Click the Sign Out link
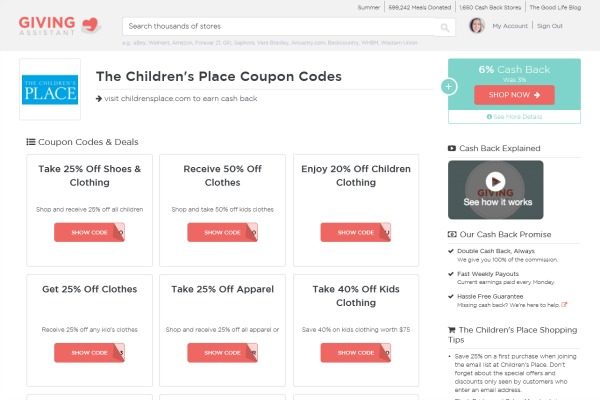The width and height of the screenshot is (600, 400). tap(549, 26)
